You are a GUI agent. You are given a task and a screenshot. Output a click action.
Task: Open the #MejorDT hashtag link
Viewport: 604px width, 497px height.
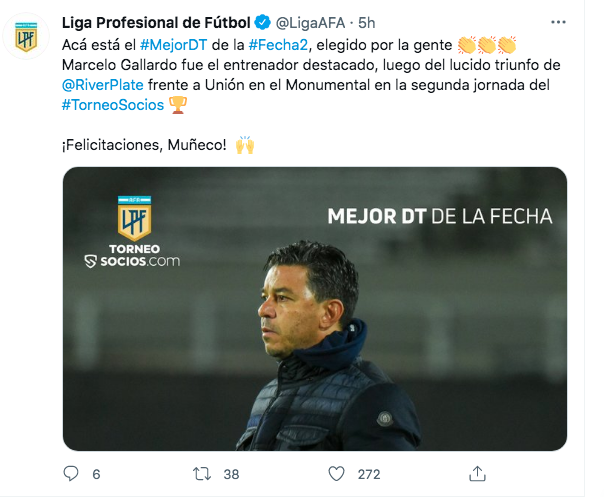(173, 45)
